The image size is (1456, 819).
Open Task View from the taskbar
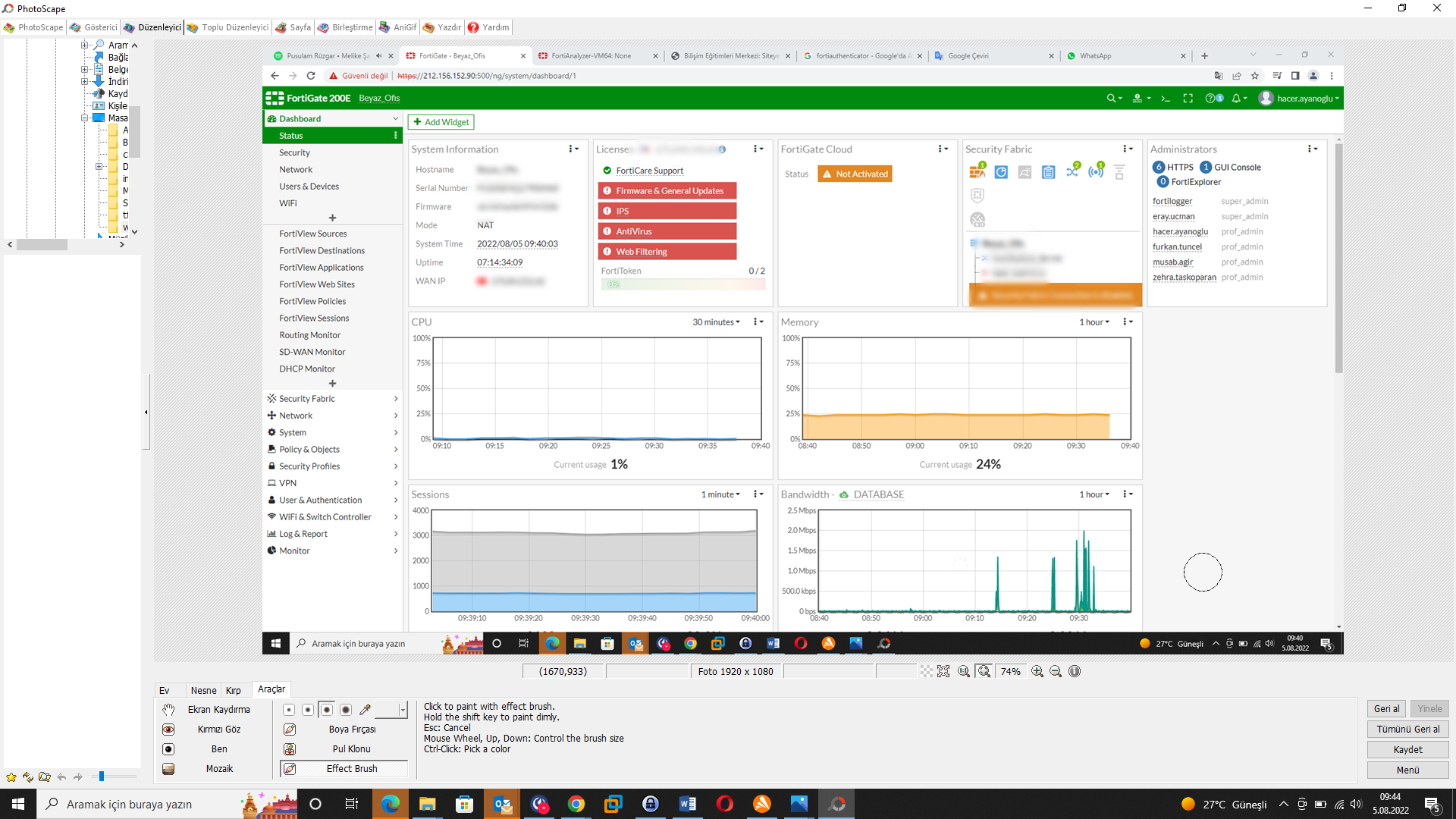tap(352, 804)
